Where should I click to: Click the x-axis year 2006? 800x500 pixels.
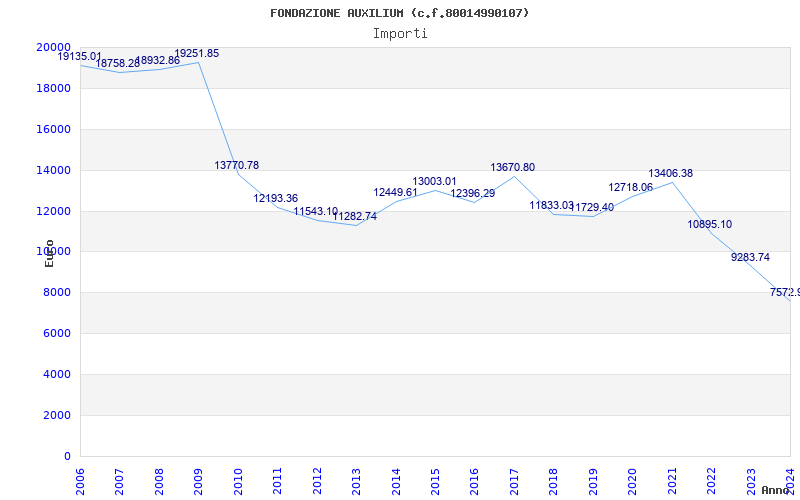point(80,481)
